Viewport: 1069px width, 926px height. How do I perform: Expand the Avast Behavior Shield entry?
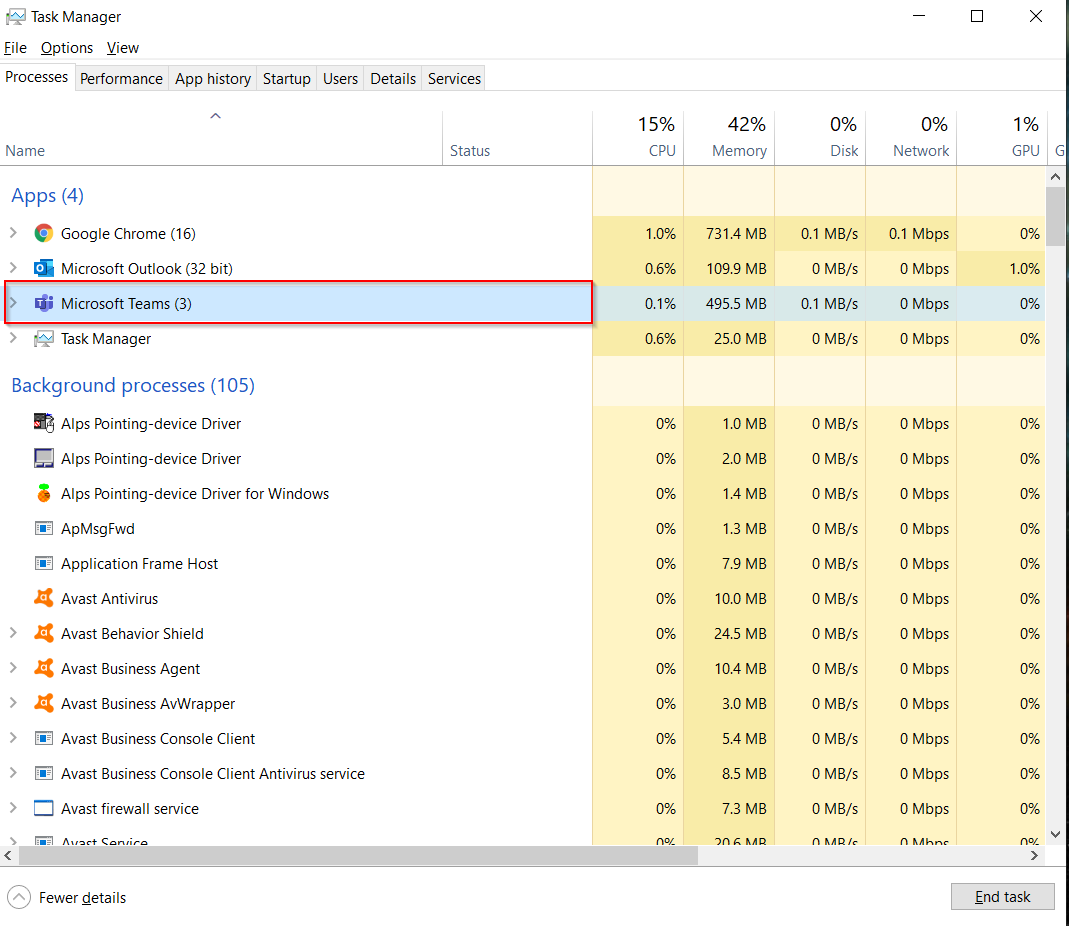tap(13, 633)
